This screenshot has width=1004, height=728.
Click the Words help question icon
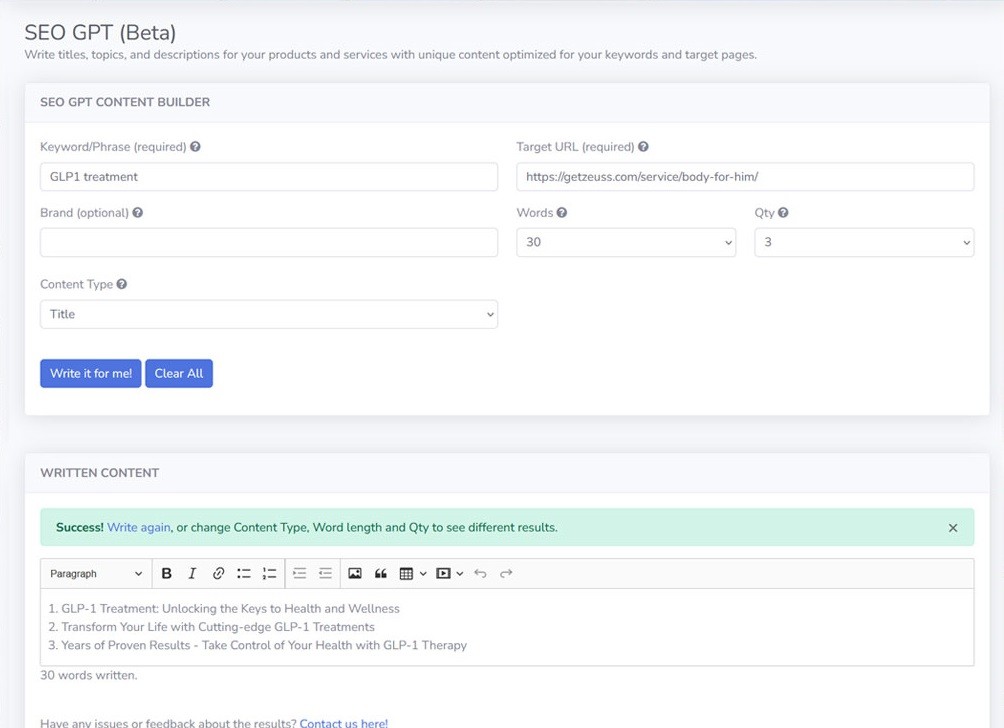click(562, 213)
